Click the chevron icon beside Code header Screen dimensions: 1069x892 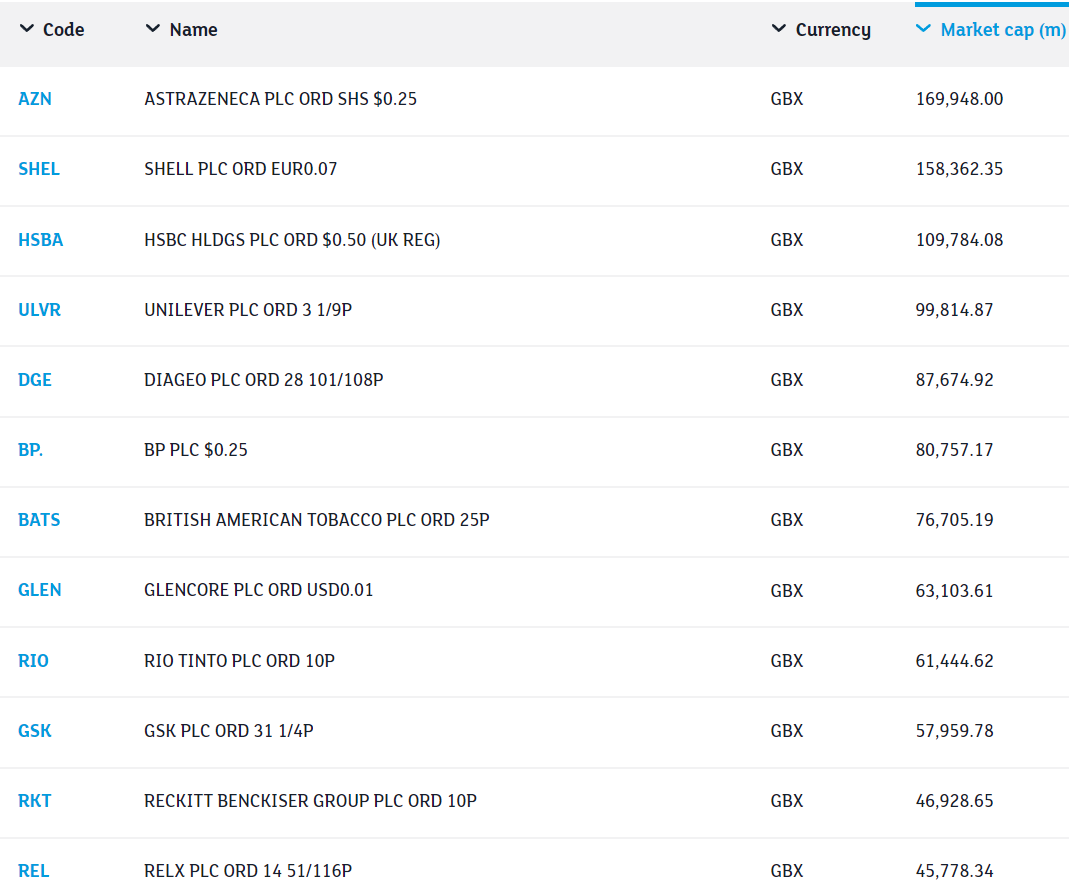click(x=27, y=29)
